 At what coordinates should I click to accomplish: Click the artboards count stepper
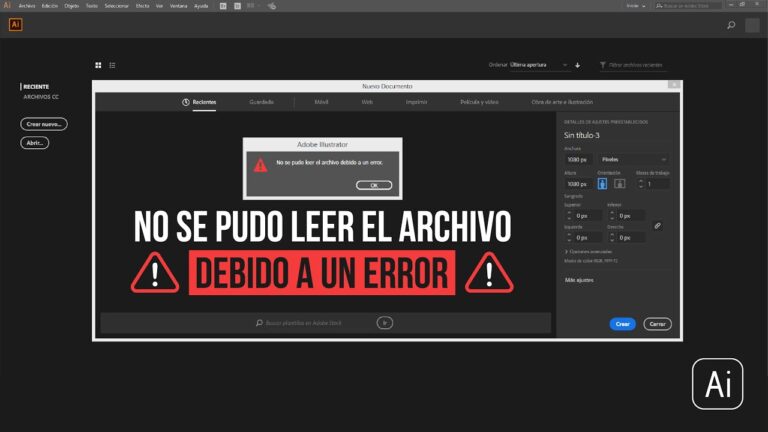[641, 184]
